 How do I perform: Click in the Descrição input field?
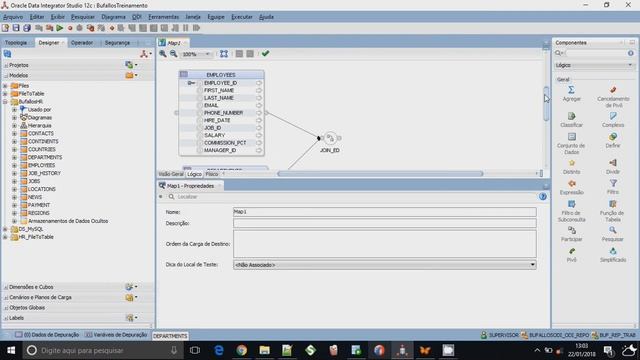click(x=384, y=223)
